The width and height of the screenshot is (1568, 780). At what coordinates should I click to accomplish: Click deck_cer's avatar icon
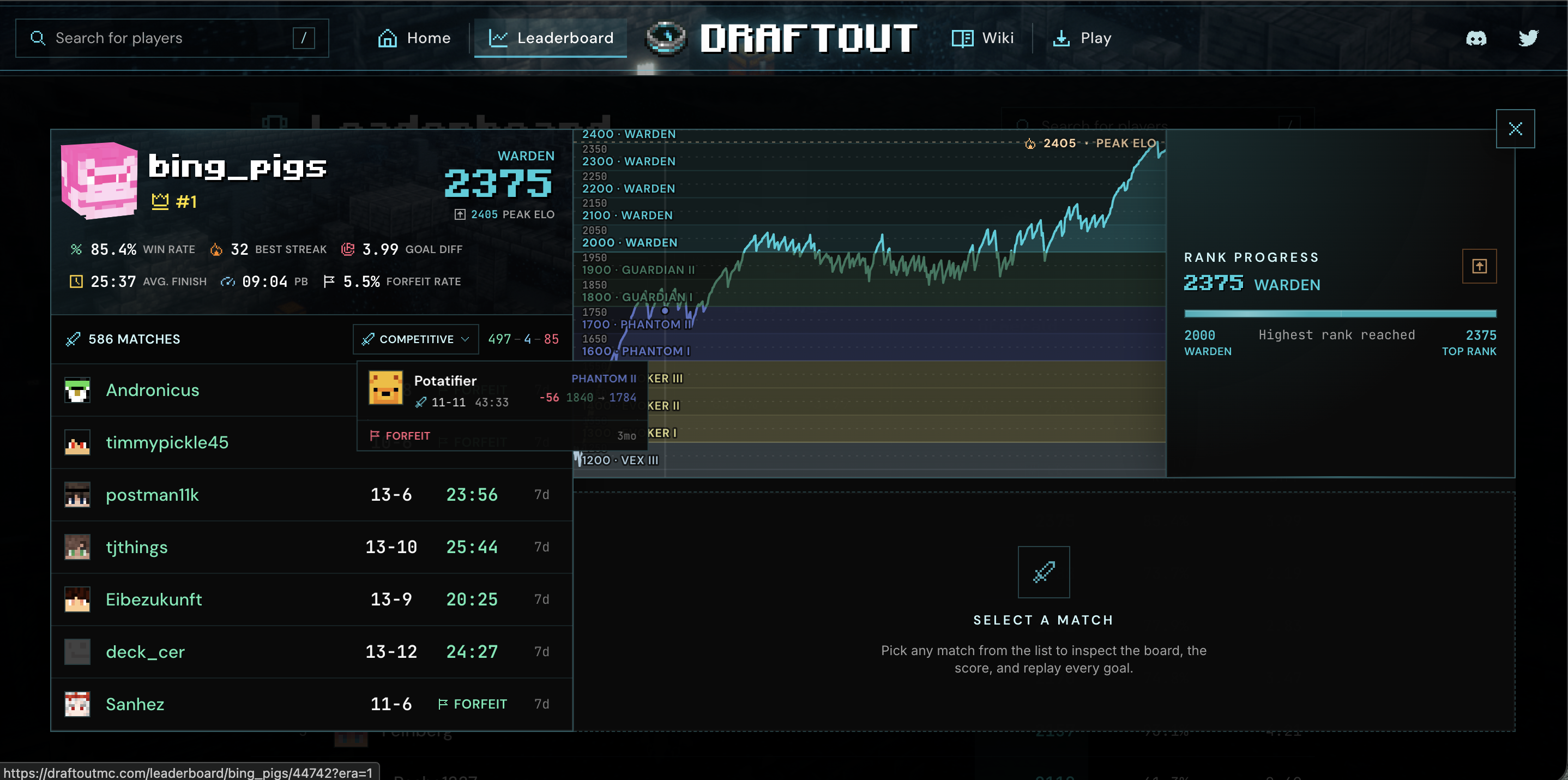(x=77, y=652)
